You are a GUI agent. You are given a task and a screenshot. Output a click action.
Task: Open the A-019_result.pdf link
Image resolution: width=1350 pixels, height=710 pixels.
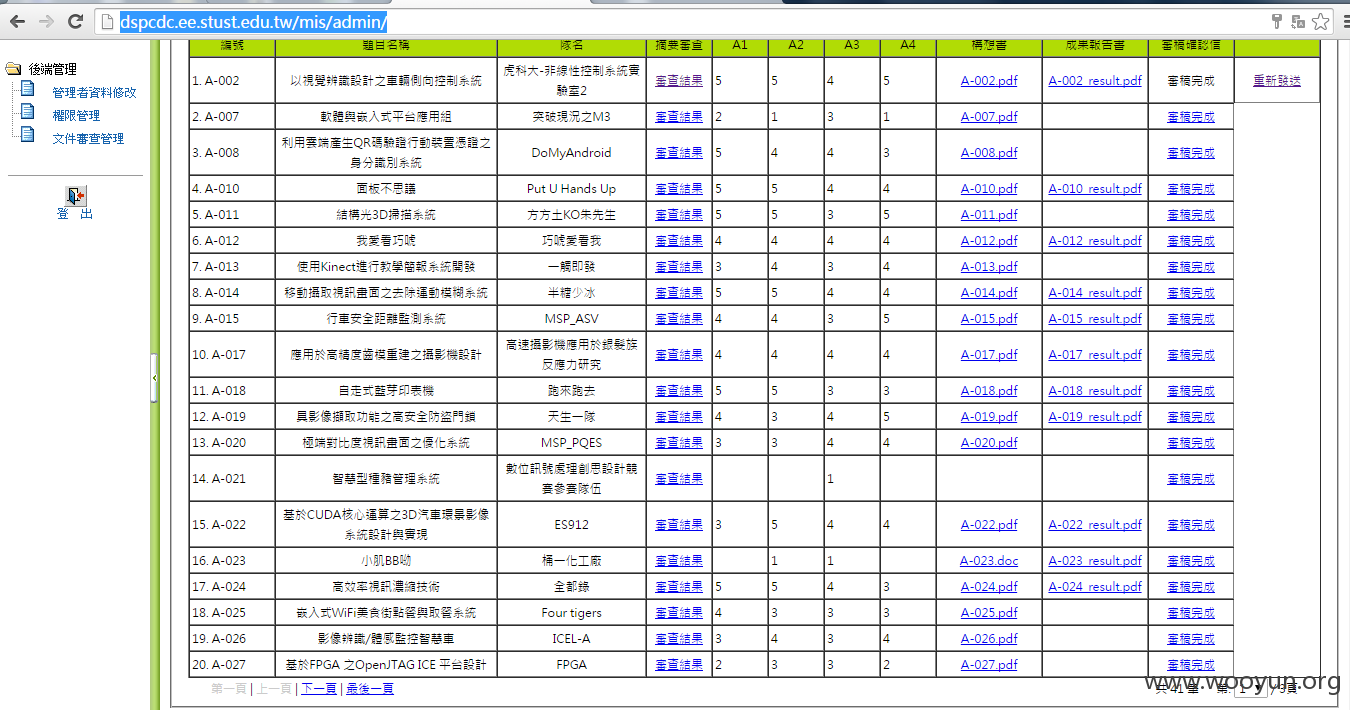(1095, 417)
